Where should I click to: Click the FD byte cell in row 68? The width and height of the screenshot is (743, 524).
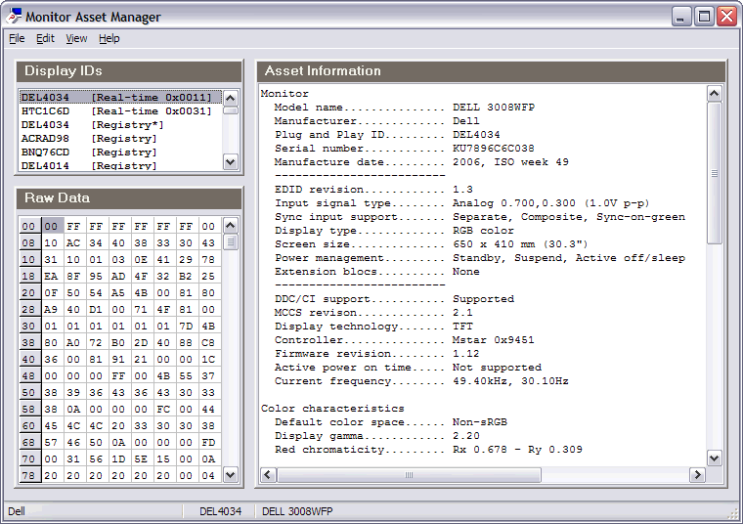[208, 443]
